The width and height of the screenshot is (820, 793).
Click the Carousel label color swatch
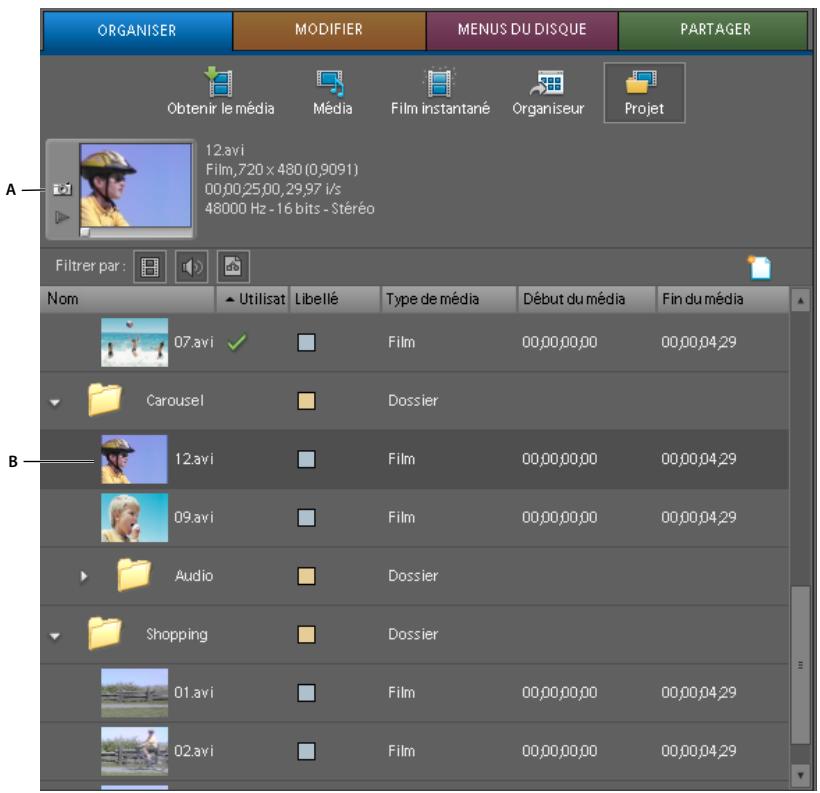click(306, 401)
